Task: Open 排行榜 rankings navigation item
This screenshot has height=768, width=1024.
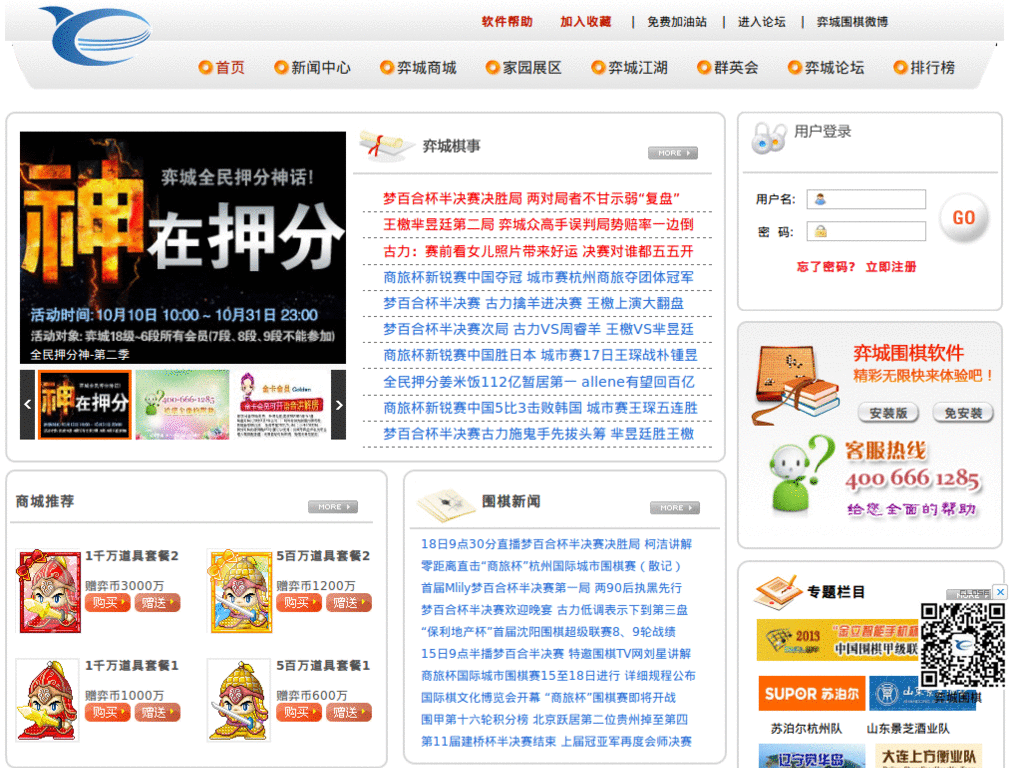Action: (x=925, y=68)
